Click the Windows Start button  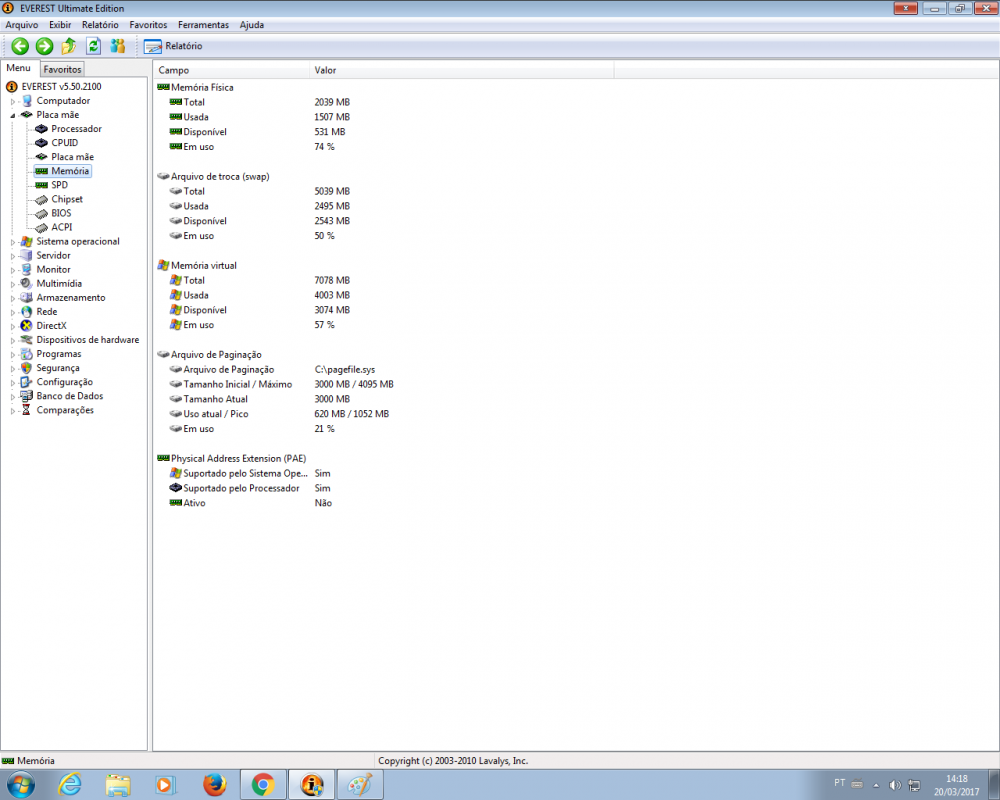(20, 785)
